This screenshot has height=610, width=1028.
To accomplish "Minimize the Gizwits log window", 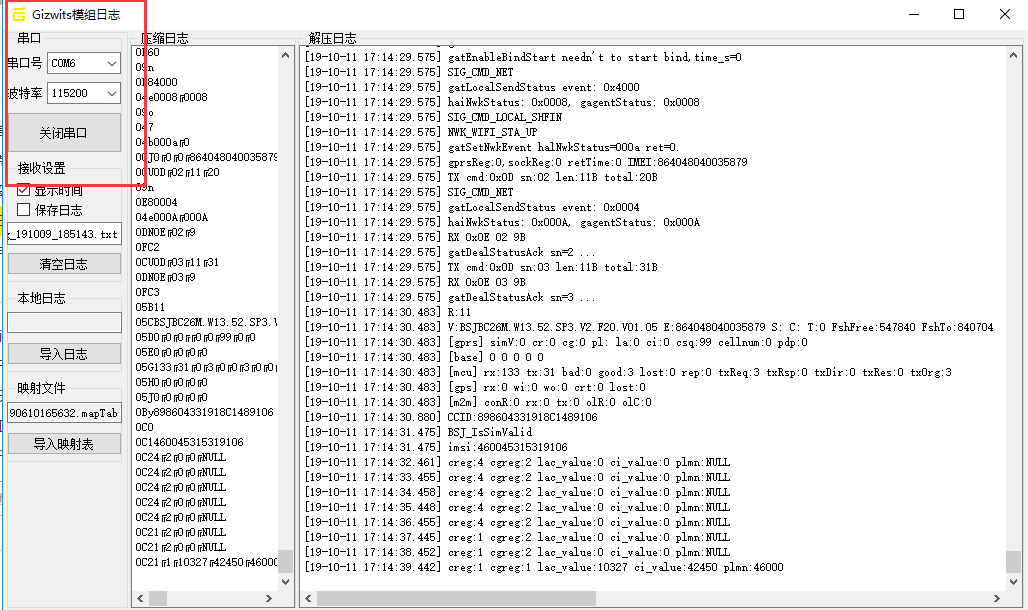I will 912,14.
